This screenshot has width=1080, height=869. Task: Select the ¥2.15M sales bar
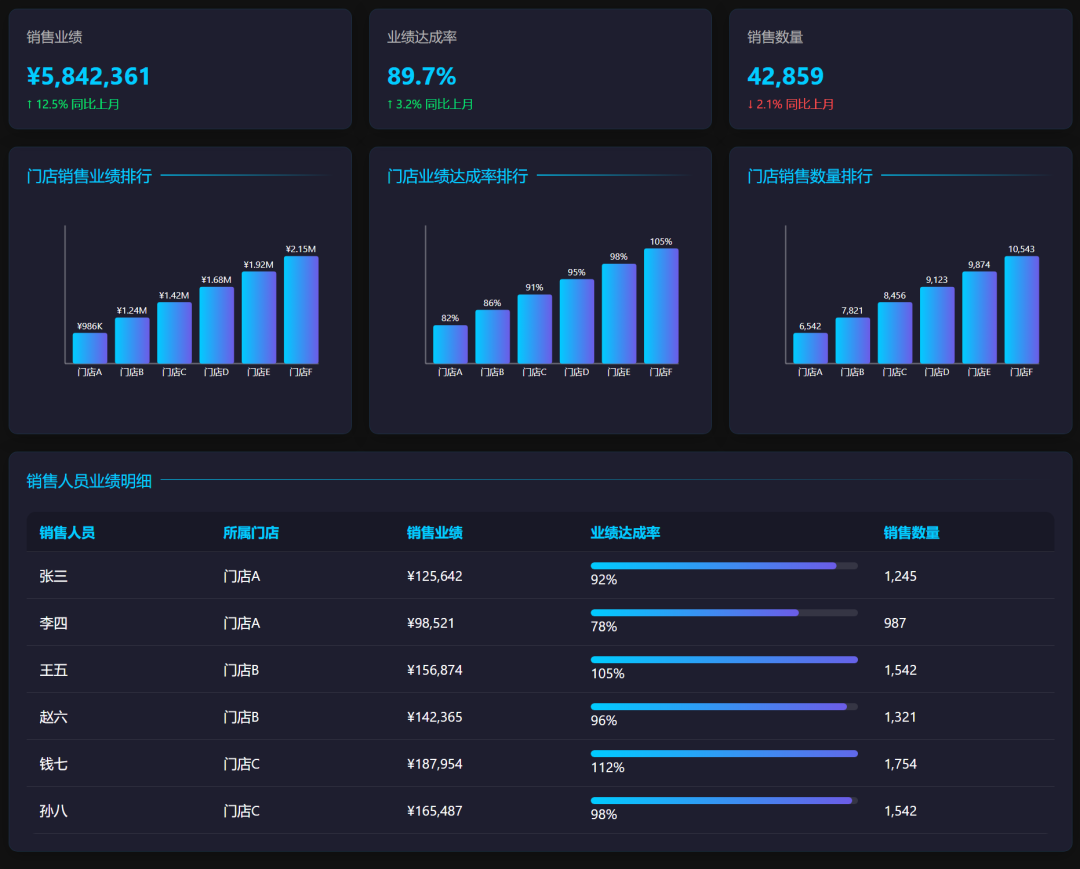click(x=301, y=310)
